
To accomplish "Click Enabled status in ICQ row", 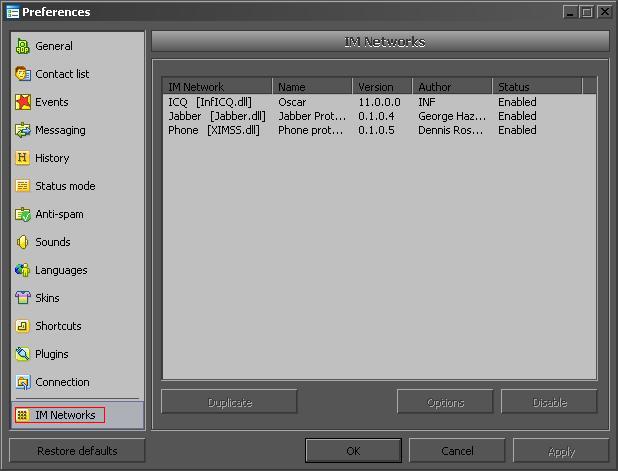I will [517, 102].
